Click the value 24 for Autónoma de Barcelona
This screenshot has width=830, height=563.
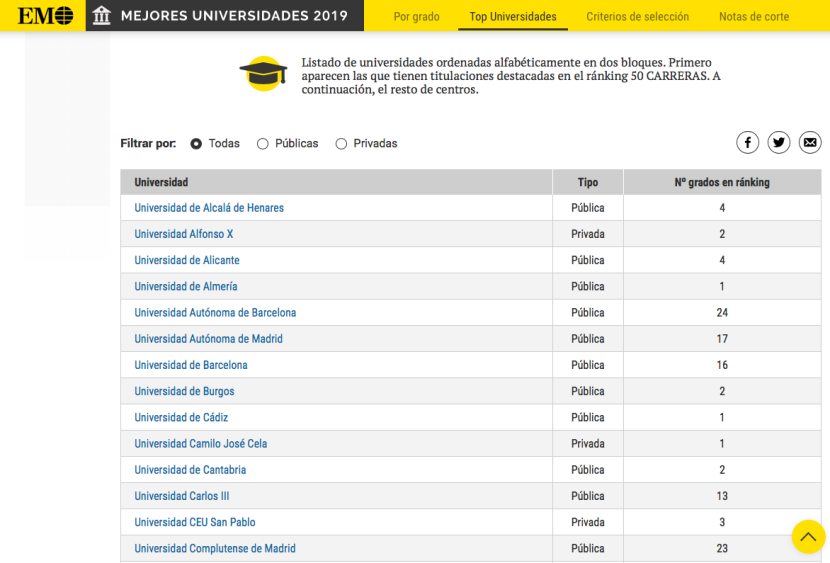(x=722, y=313)
